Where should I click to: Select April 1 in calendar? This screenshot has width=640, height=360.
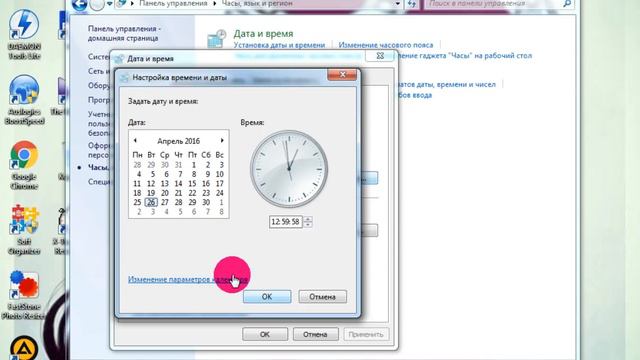193,165
